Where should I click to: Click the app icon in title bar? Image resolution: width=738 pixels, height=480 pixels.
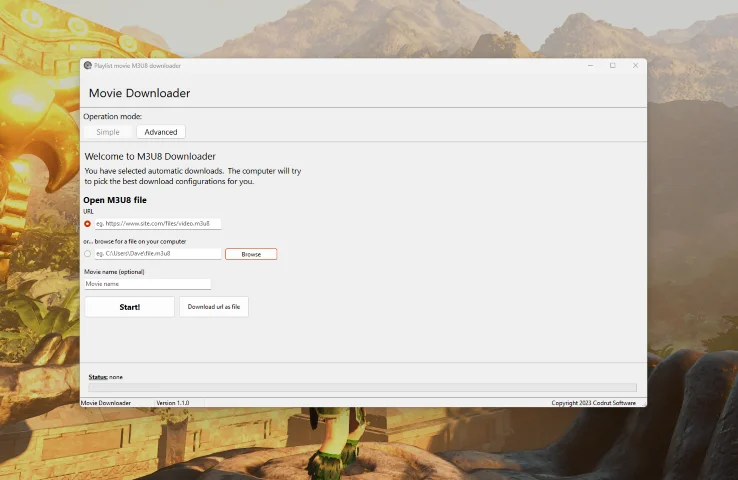tap(88, 65)
